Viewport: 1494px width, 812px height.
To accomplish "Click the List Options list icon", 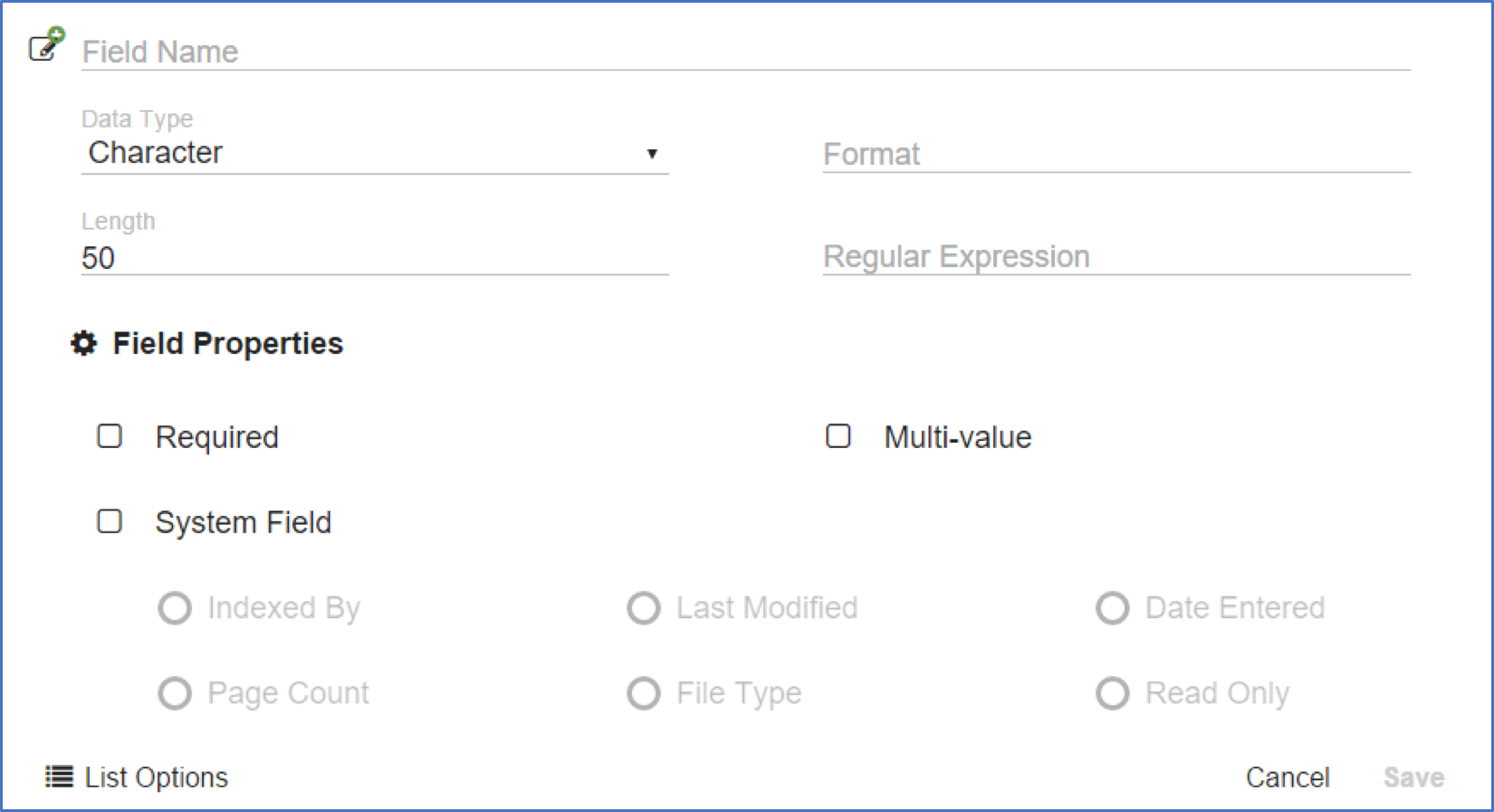I will pos(59,777).
